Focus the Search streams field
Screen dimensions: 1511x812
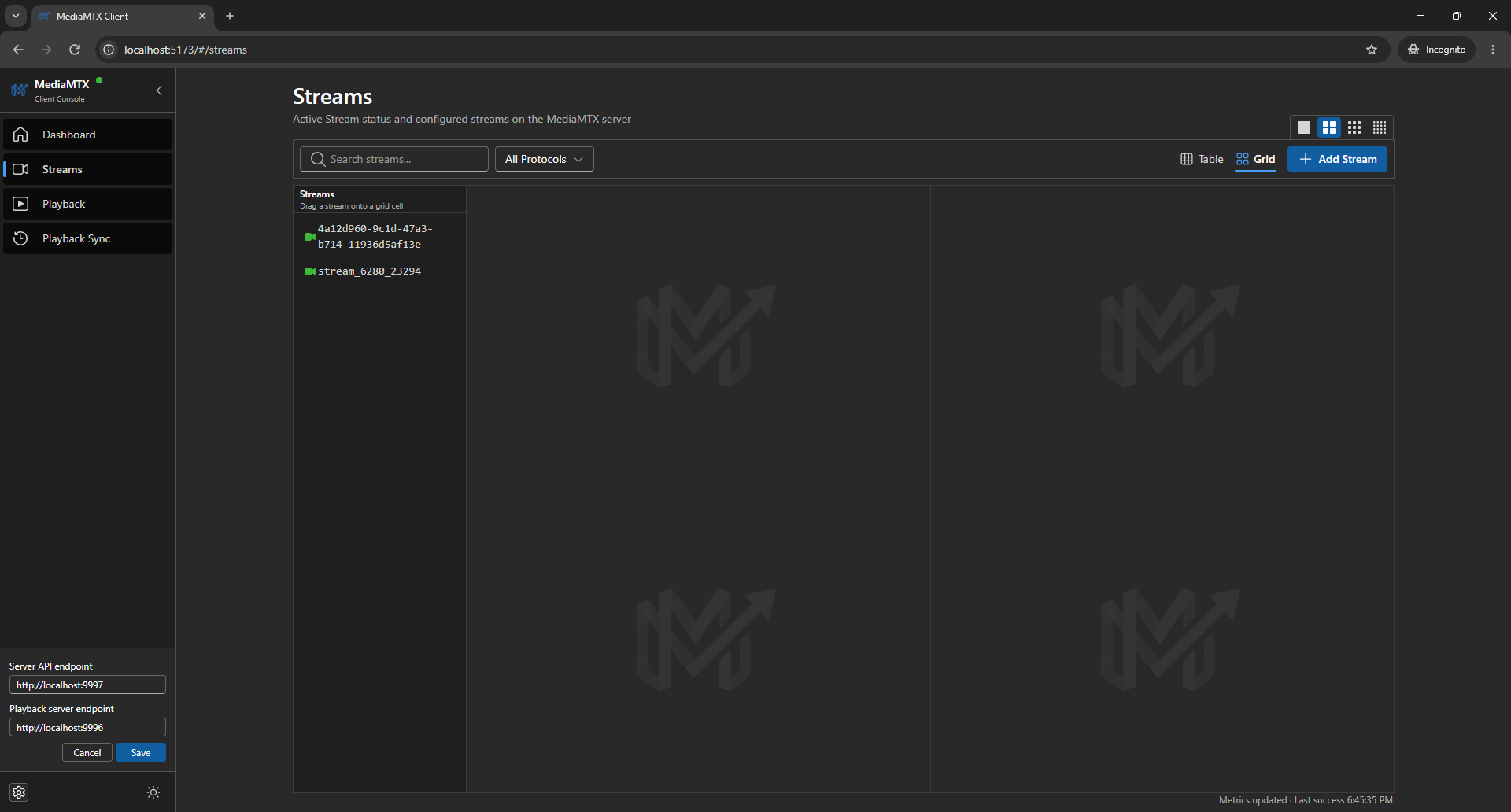pyautogui.click(x=394, y=159)
